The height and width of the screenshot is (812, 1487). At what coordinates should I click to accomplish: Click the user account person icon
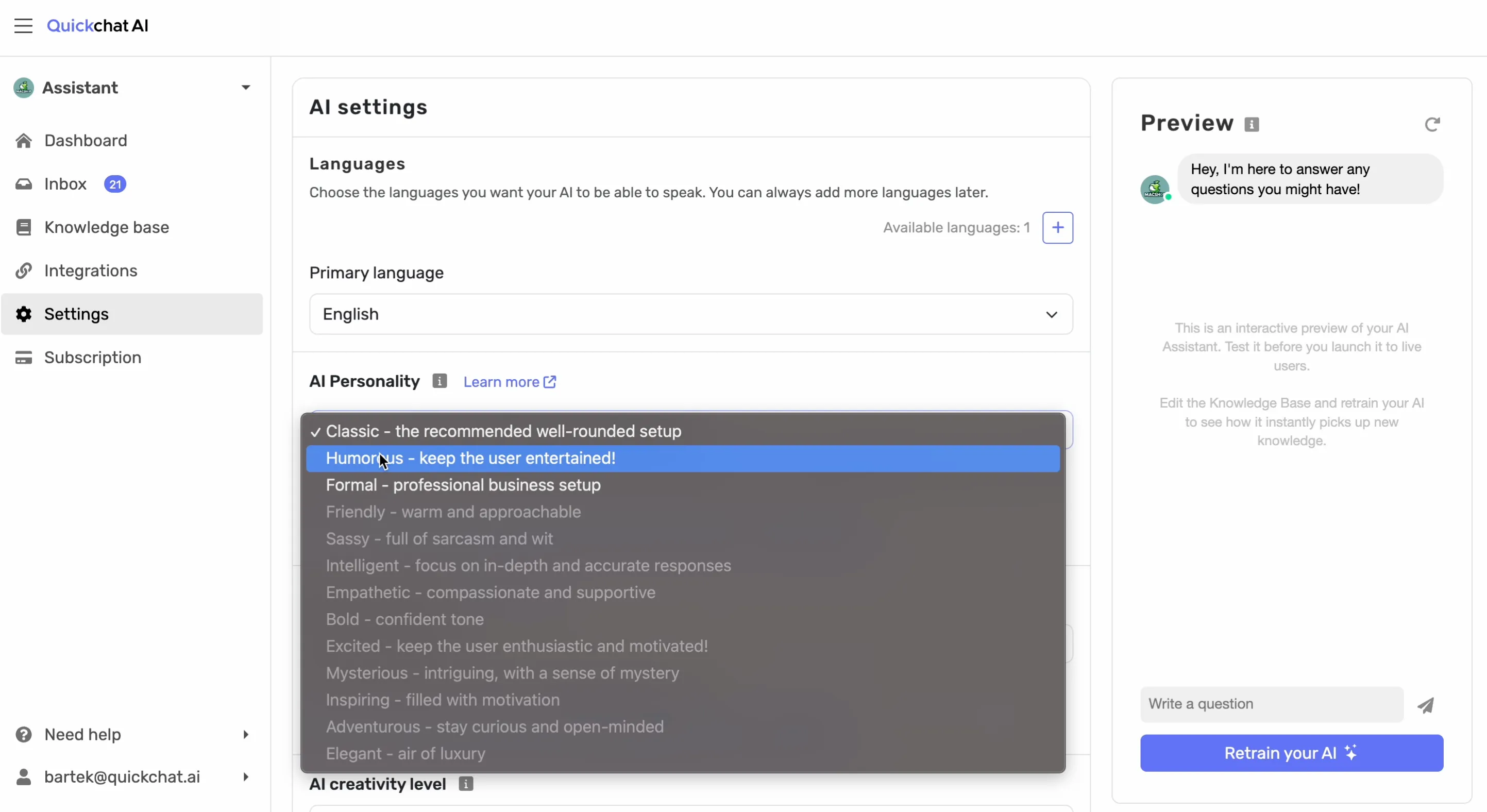(24, 777)
